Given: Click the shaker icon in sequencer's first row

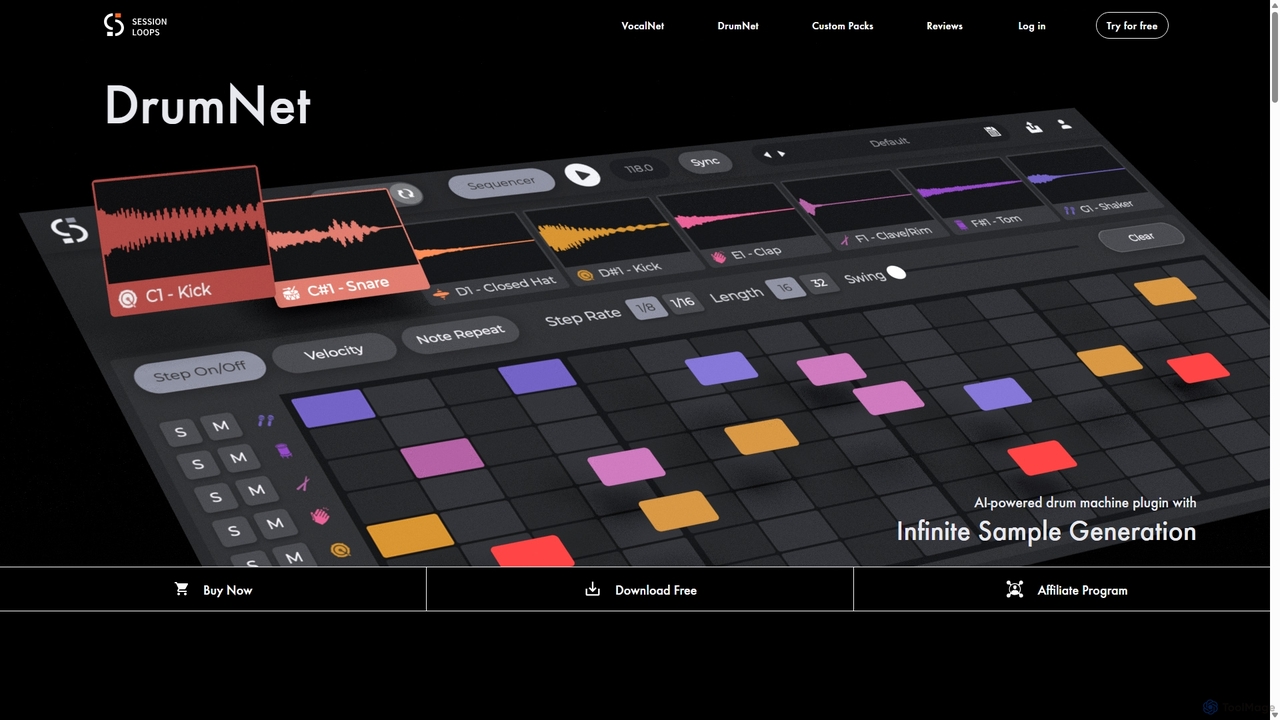Looking at the screenshot, I should coord(265,421).
